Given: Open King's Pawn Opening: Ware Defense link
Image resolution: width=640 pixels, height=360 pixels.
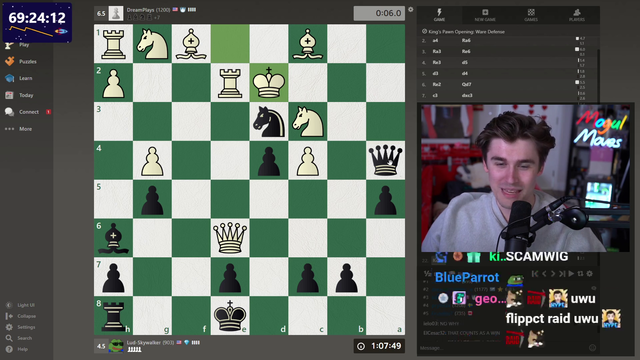Looking at the screenshot, I should (x=467, y=31).
